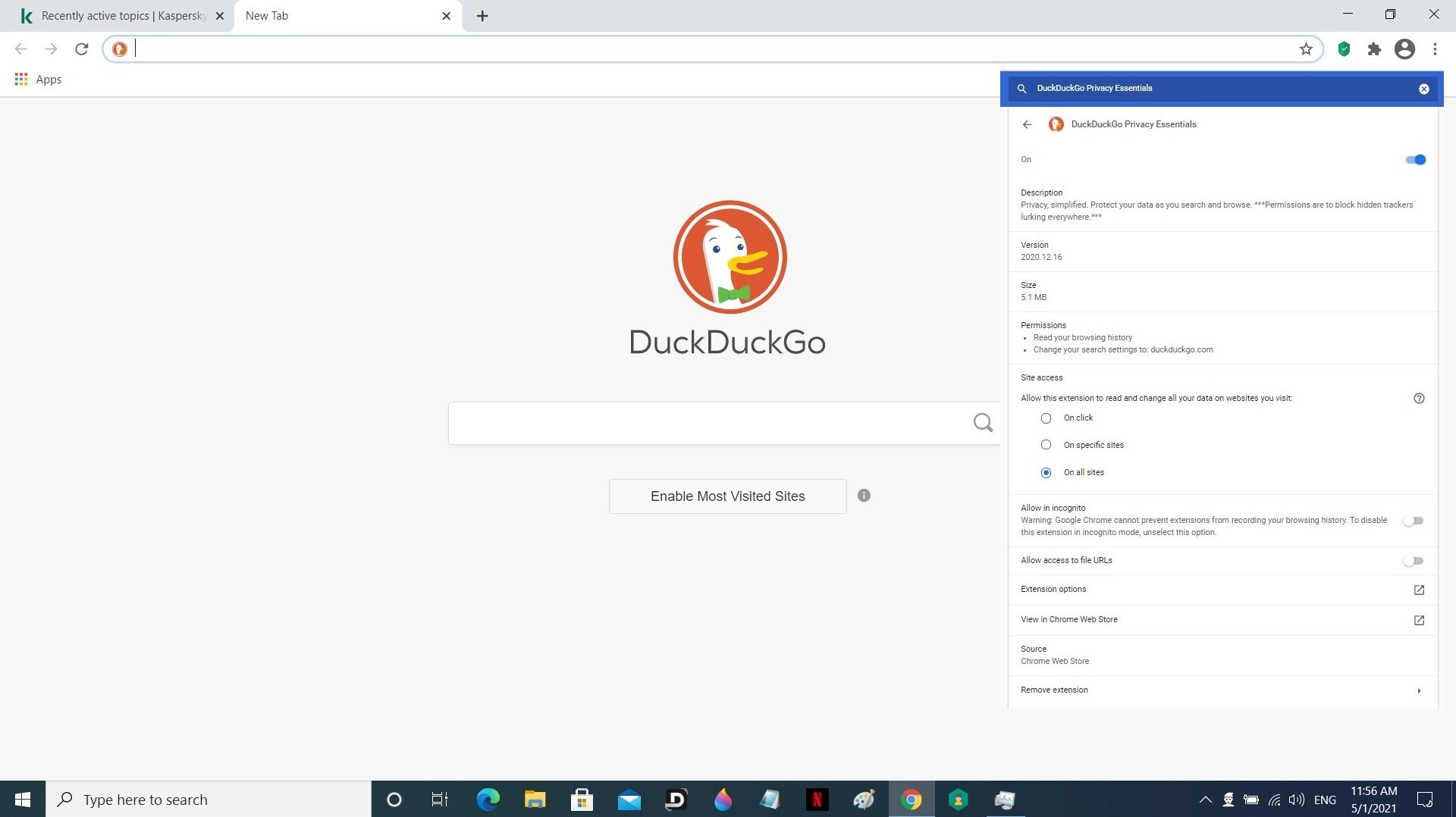Click View in Chrome Web Store row
Screen dimensions: 1456x817
click(1222, 620)
